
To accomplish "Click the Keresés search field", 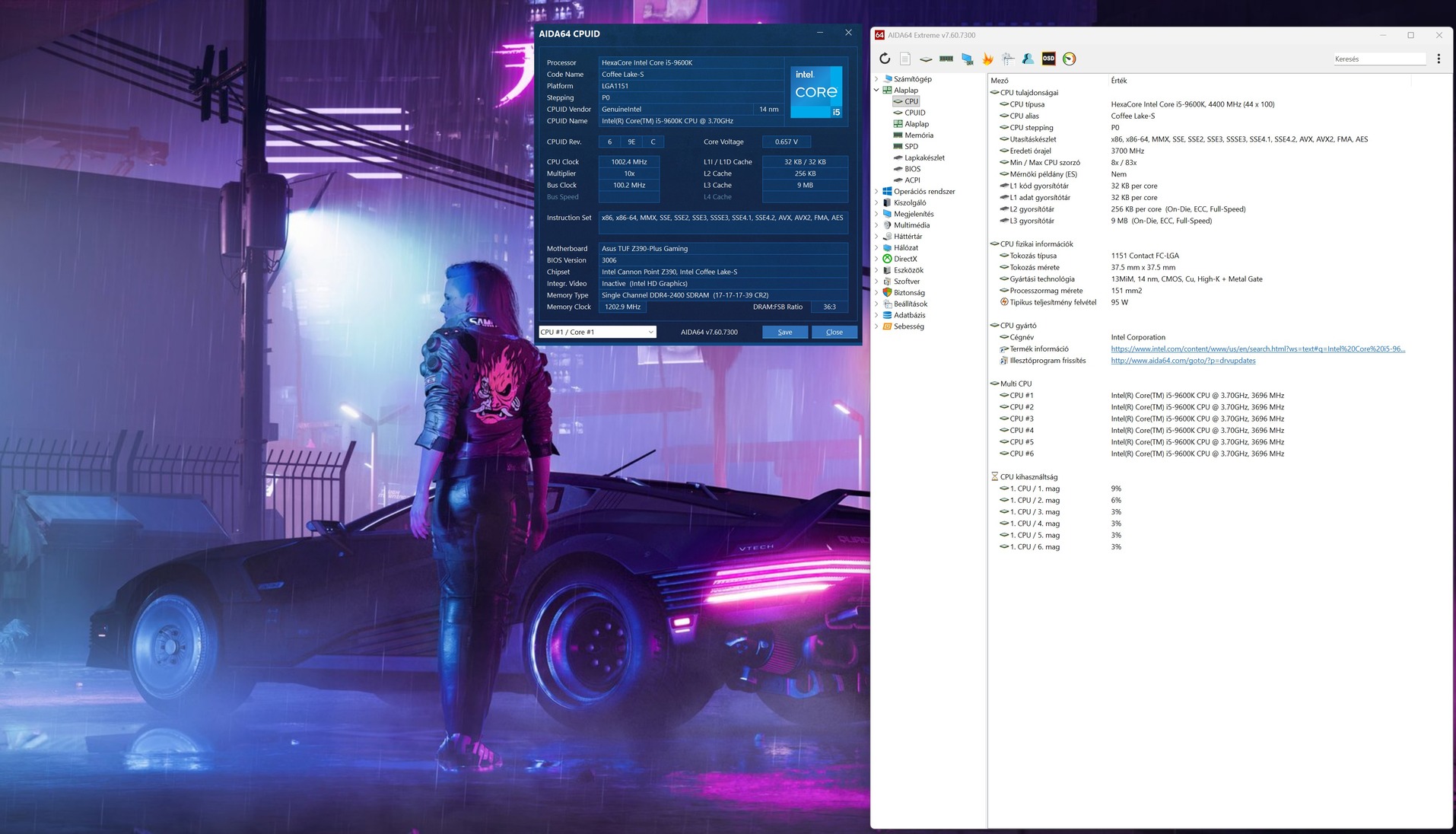I will tap(1379, 59).
